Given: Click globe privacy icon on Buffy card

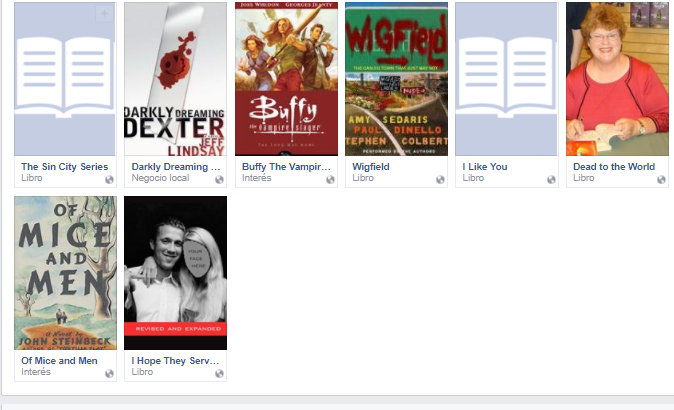Looking at the screenshot, I should pyautogui.click(x=330, y=180).
